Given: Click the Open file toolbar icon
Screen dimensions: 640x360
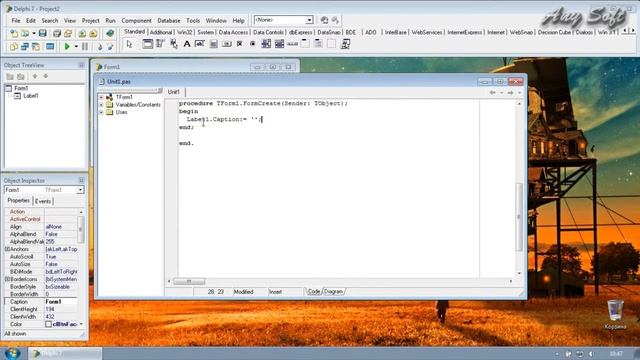Looking at the screenshot, I should point(25,33).
